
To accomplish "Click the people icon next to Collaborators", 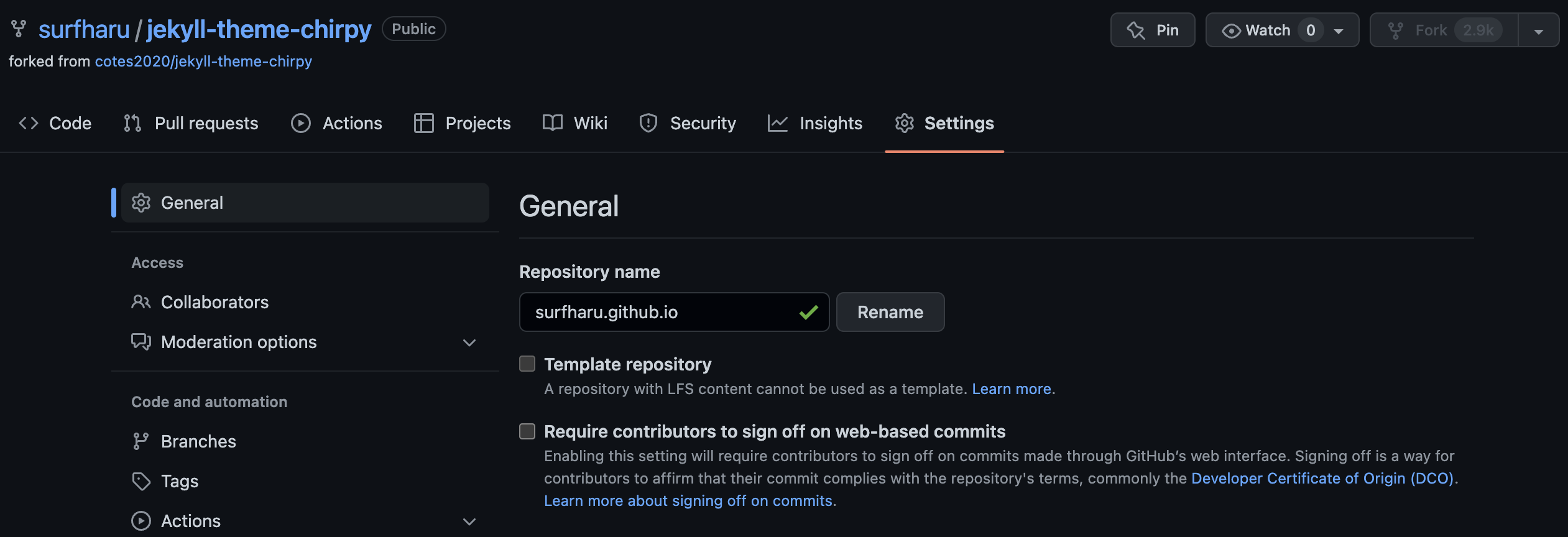I will coord(141,302).
